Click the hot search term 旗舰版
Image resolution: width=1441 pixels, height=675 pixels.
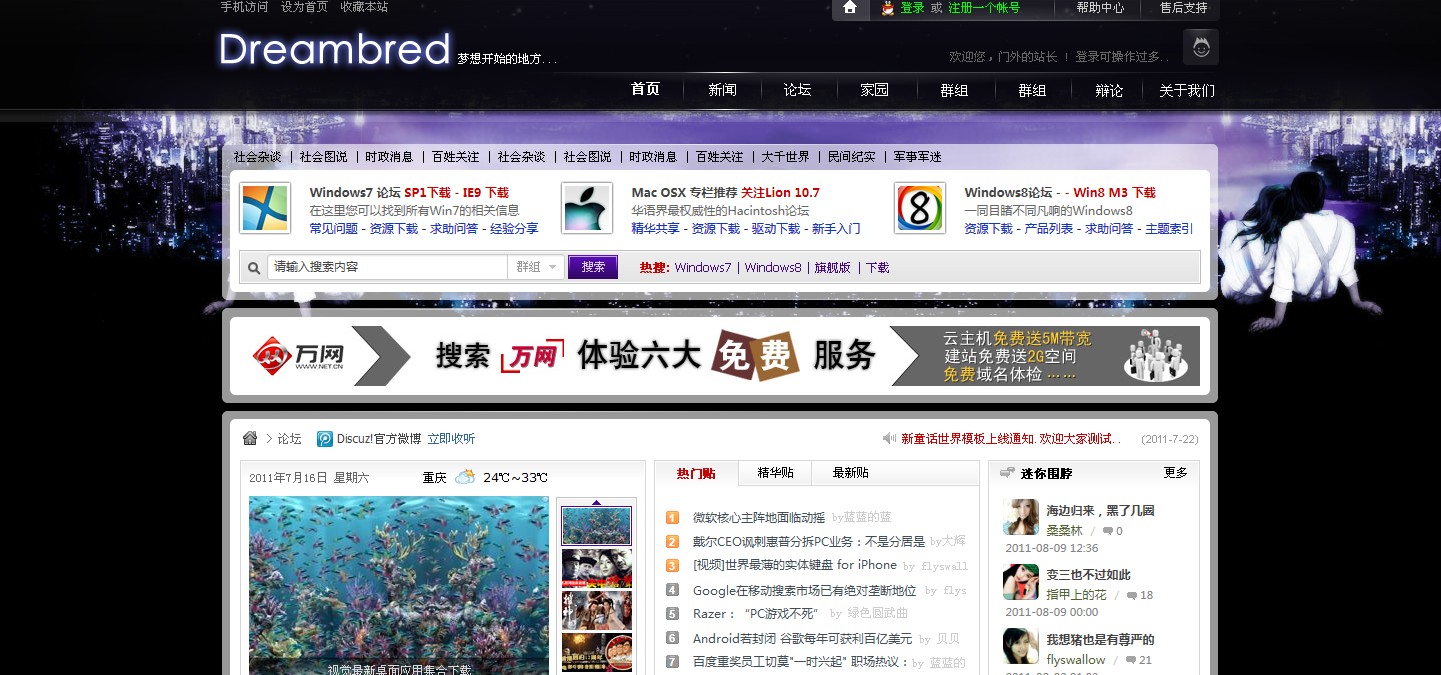[x=832, y=268]
